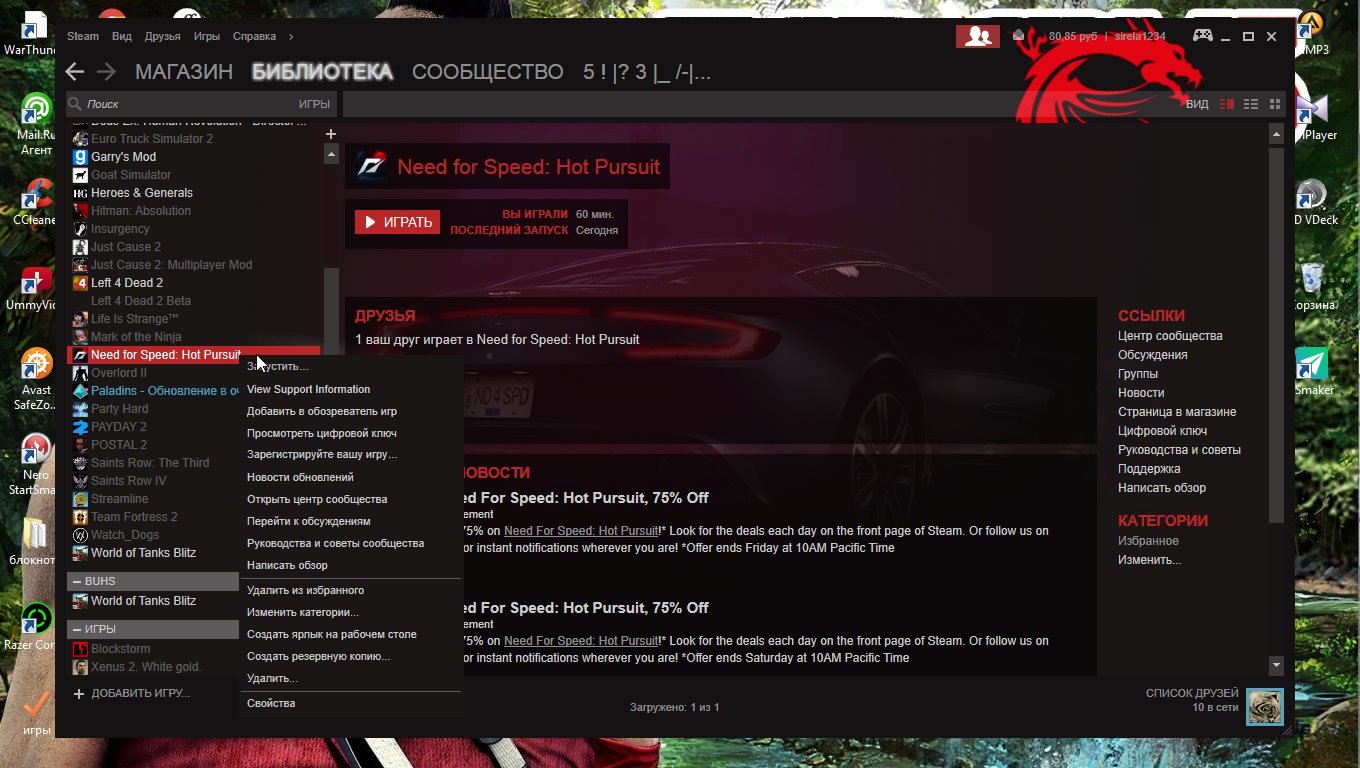Open the Страница в магазине link
Image resolution: width=1360 pixels, height=768 pixels.
[1177, 412]
